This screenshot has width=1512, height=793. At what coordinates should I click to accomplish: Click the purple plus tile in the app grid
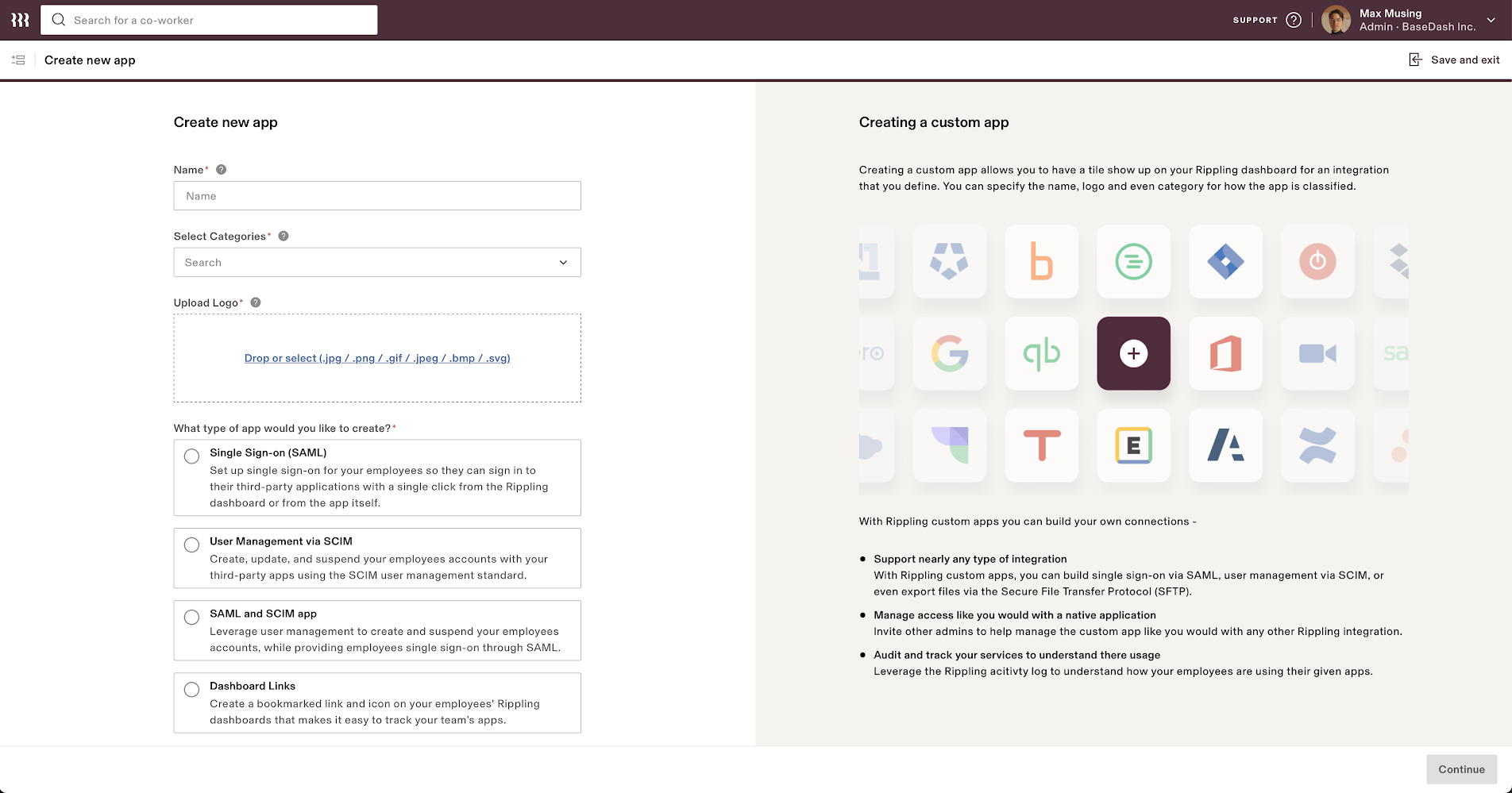tap(1133, 353)
